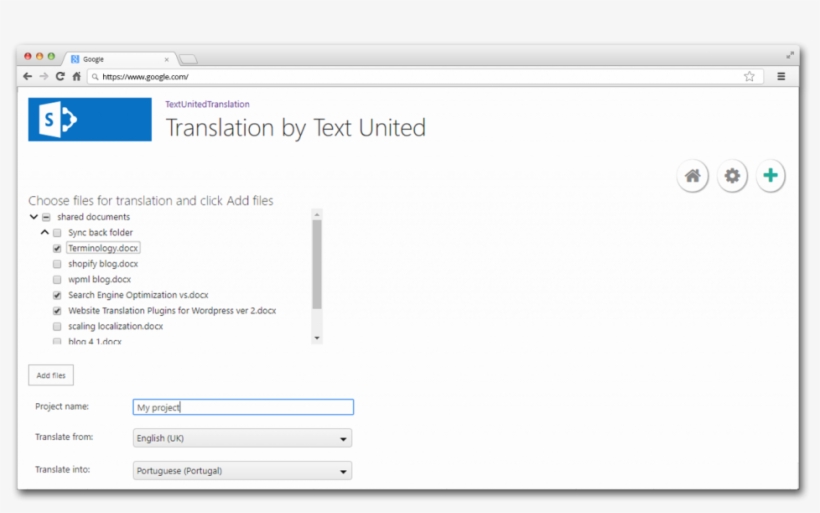Click the browser forward arrow

click(44, 76)
